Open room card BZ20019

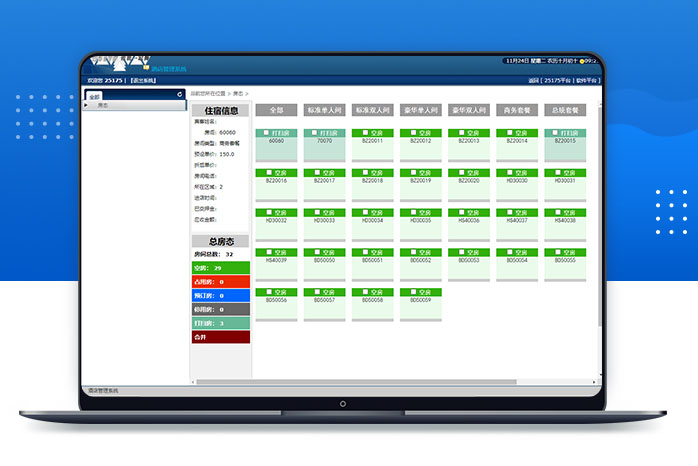[421, 185]
